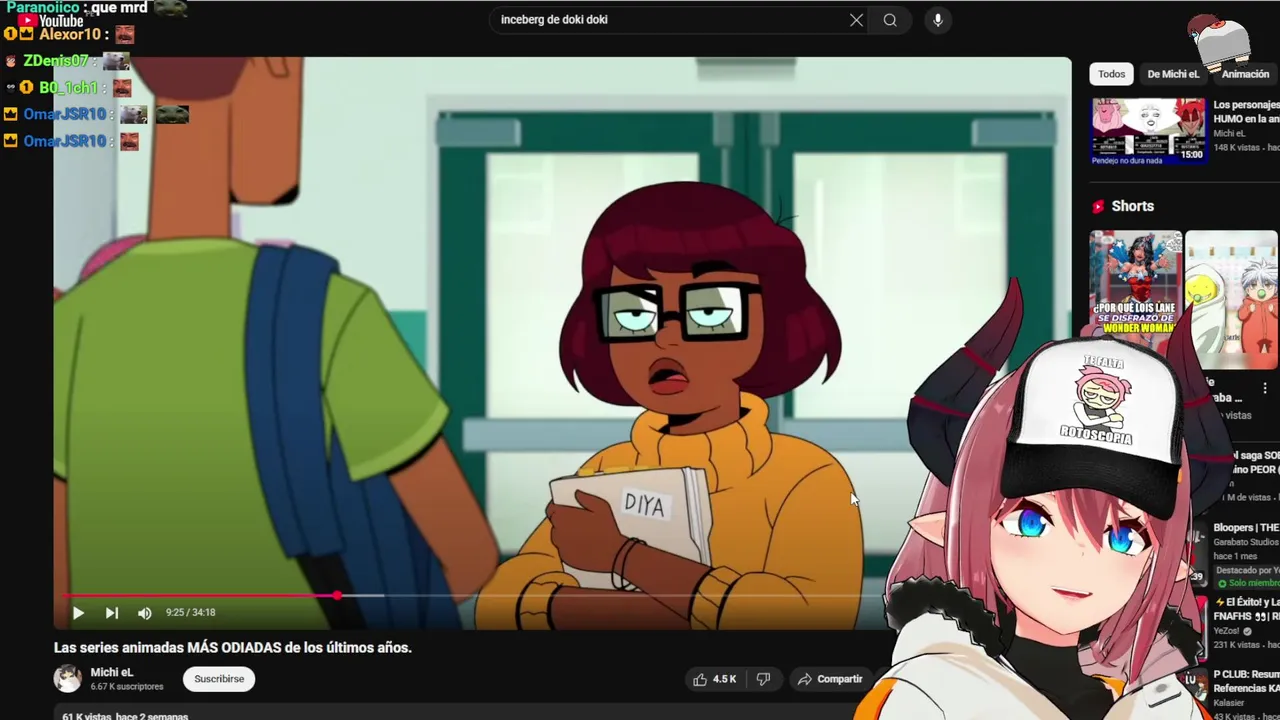This screenshot has width=1280, height=720.
Task: Open the 'El Éxito! y La FNAFHS' video
Action: (x=1246, y=609)
